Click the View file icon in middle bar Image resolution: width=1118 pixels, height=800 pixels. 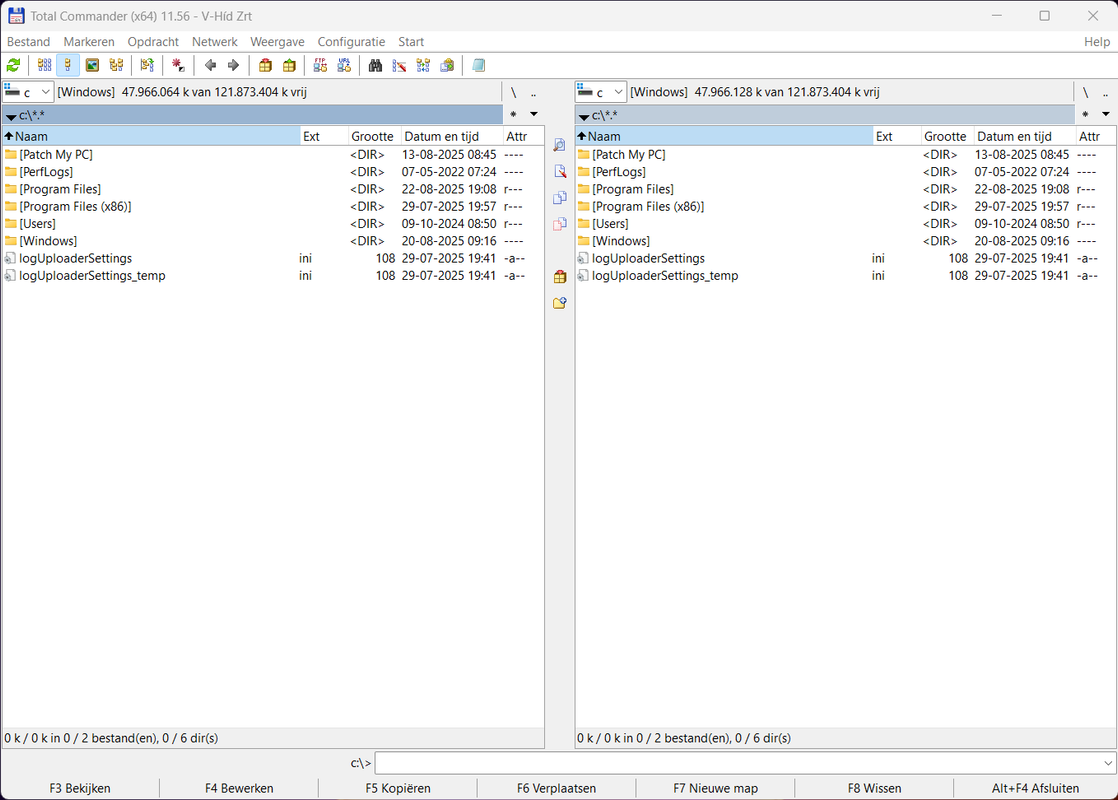click(x=560, y=145)
